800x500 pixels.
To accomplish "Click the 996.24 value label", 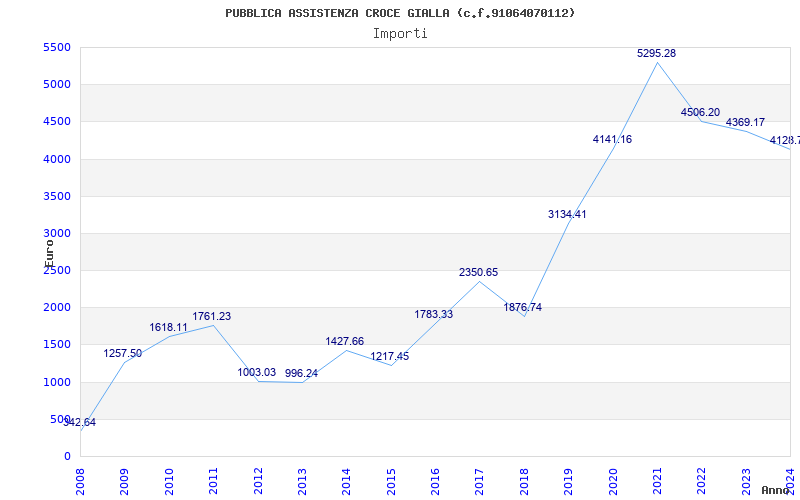I will pyautogui.click(x=301, y=374).
